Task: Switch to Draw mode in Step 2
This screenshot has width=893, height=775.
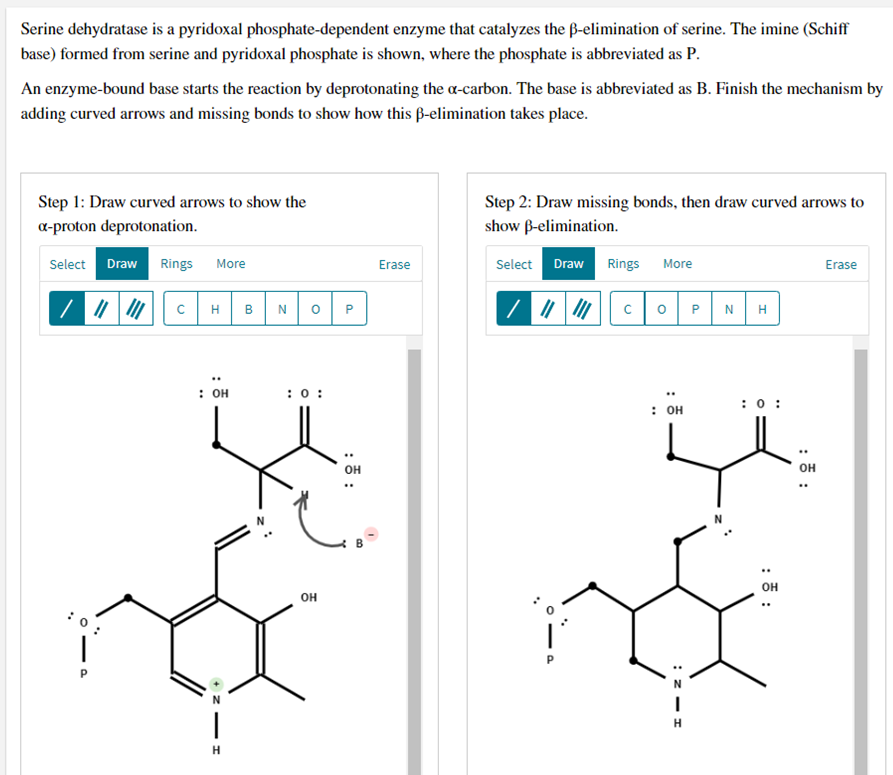Action: (567, 263)
